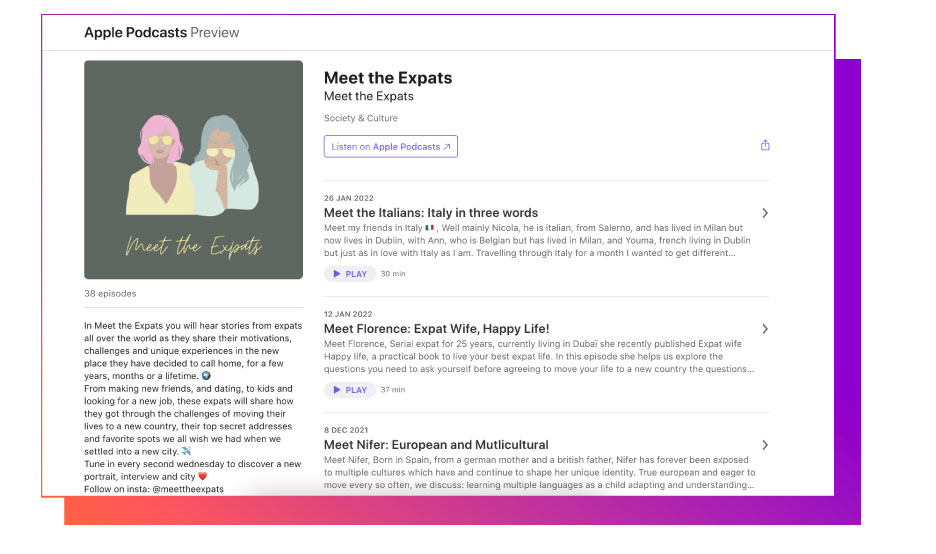The width and height of the screenshot is (936, 554).
Task: Click 'Follow on insta: @meettheexpats' text
Action: 154,489
